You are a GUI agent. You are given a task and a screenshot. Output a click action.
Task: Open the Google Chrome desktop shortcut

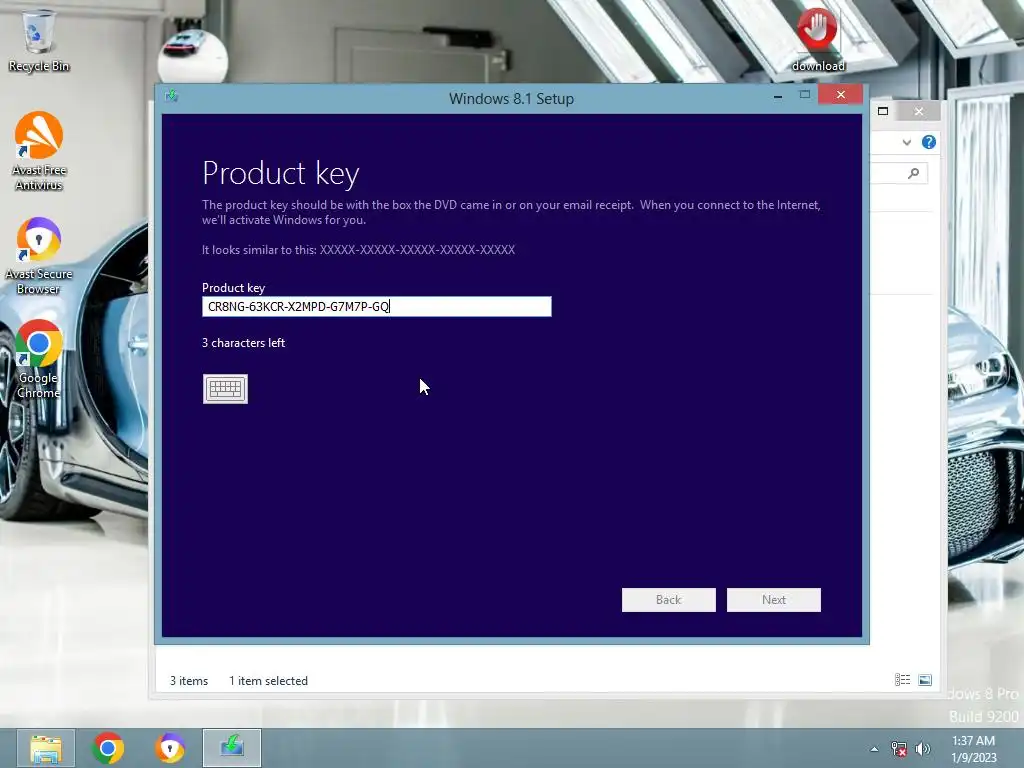pos(39,359)
